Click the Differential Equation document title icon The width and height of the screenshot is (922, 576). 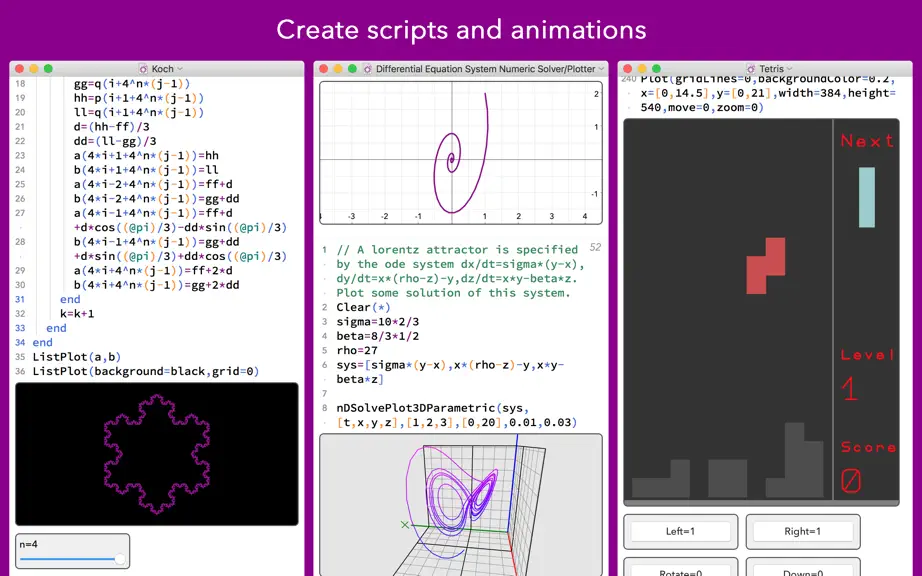pos(368,69)
